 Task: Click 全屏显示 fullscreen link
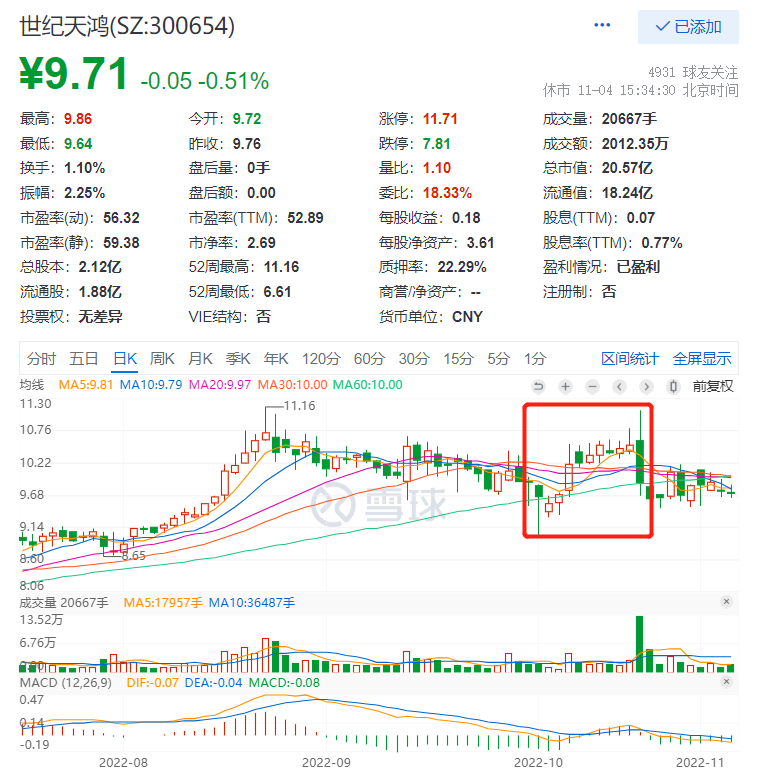coord(702,359)
